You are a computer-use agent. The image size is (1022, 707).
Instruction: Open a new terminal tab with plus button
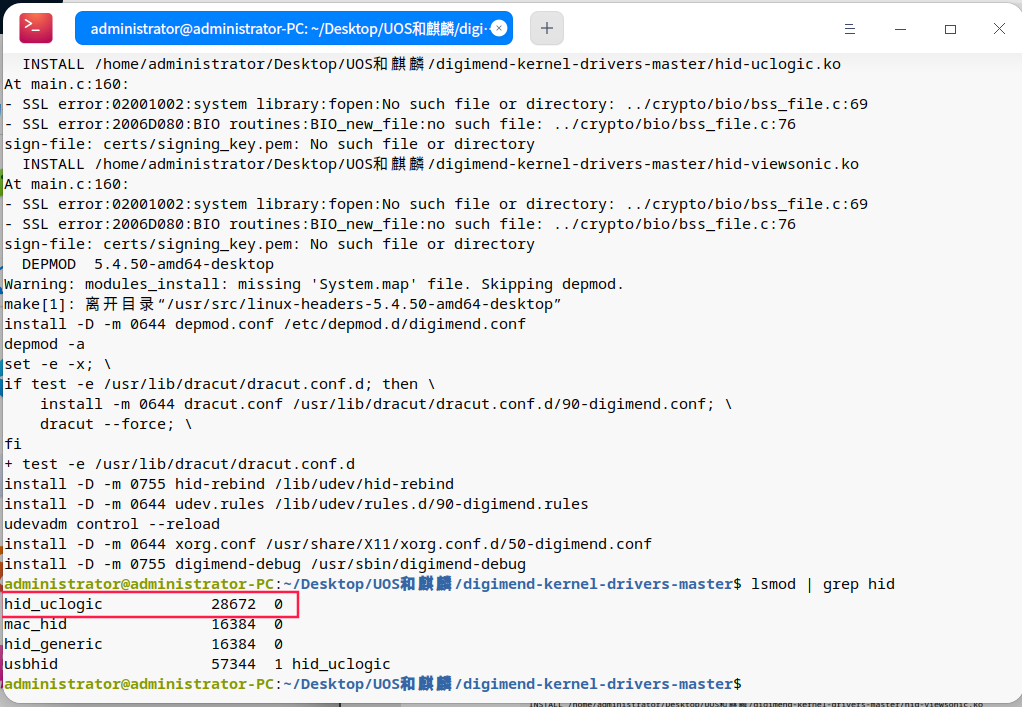546,28
